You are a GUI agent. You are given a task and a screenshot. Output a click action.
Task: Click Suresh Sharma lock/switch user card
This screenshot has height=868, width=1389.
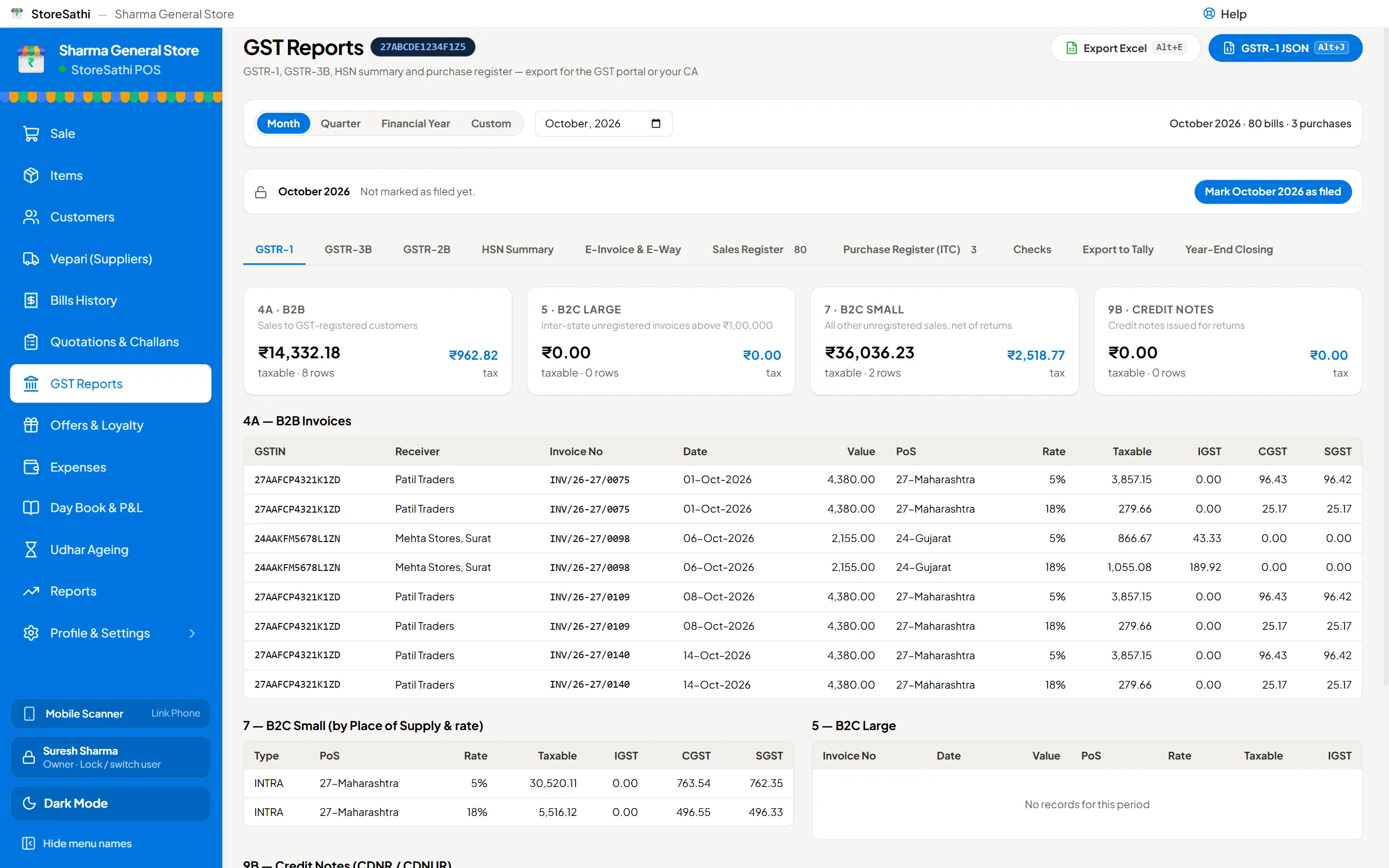pyautogui.click(x=110, y=757)
